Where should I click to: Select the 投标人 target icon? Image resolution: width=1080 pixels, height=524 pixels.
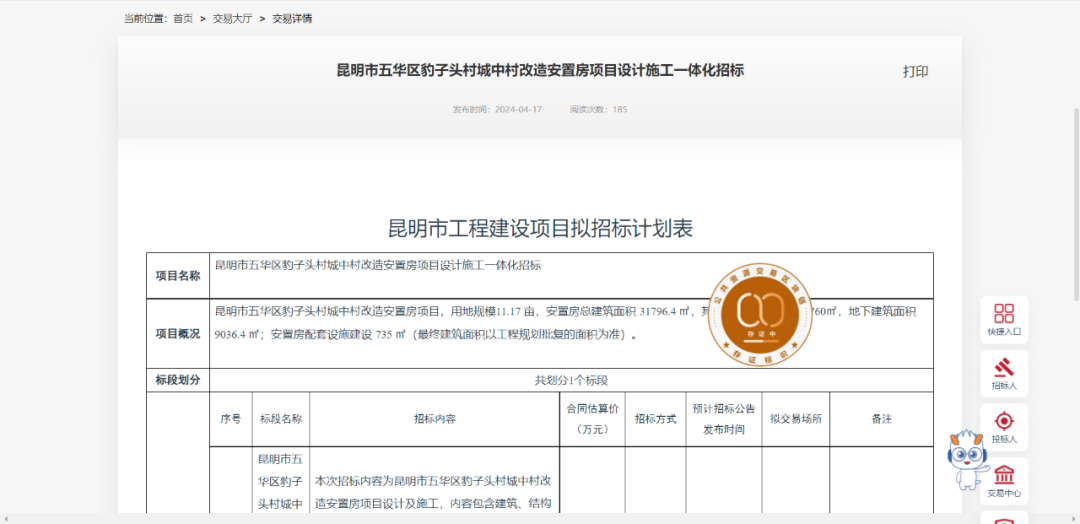[x=1003, y=425]
